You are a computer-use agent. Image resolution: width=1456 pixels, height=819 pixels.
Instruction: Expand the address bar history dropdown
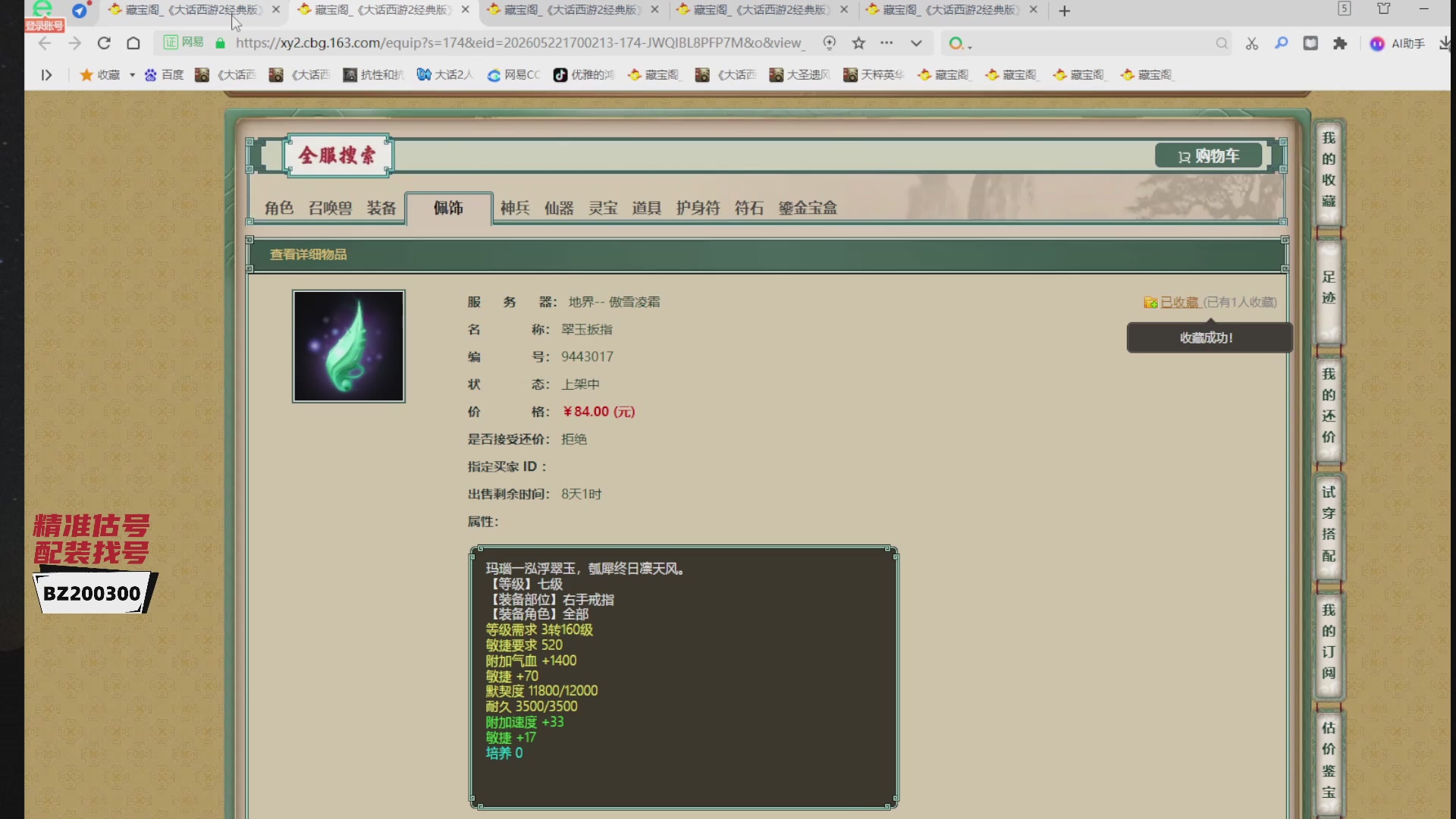[916, 43]
